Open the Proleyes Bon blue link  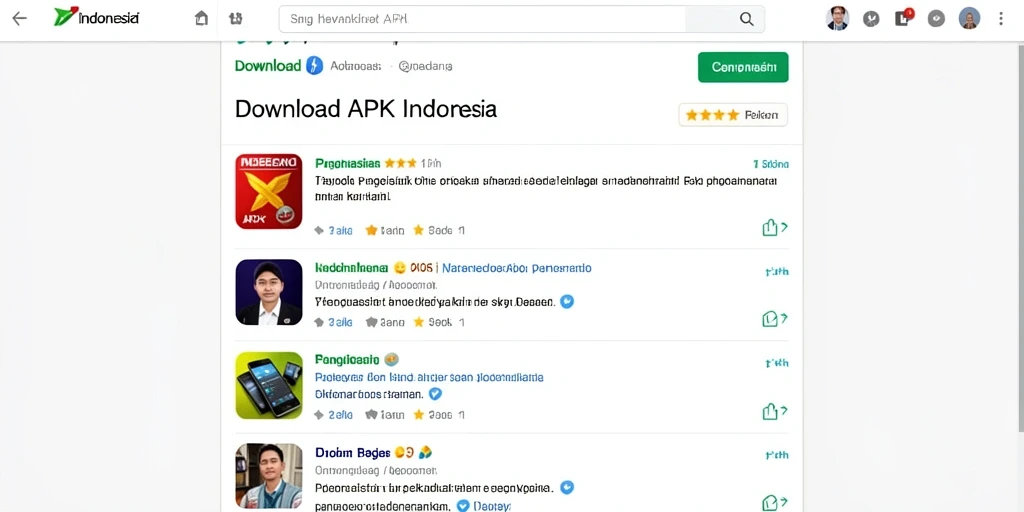[429, 377]
